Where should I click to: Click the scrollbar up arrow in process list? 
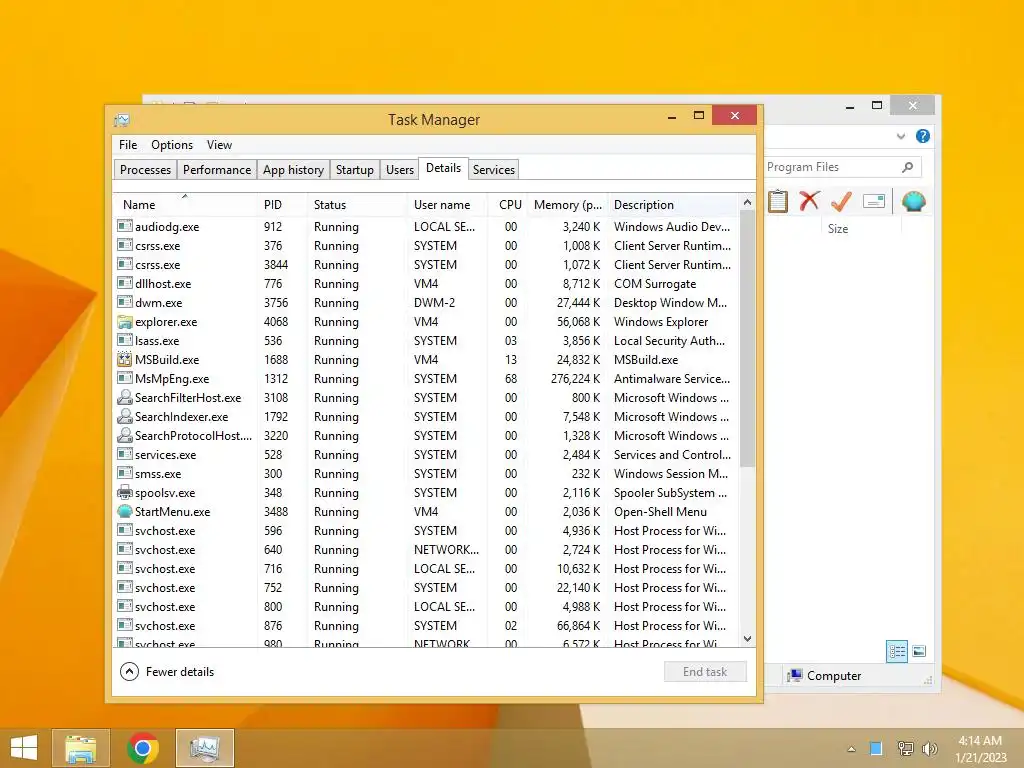(x=748, y=202)
